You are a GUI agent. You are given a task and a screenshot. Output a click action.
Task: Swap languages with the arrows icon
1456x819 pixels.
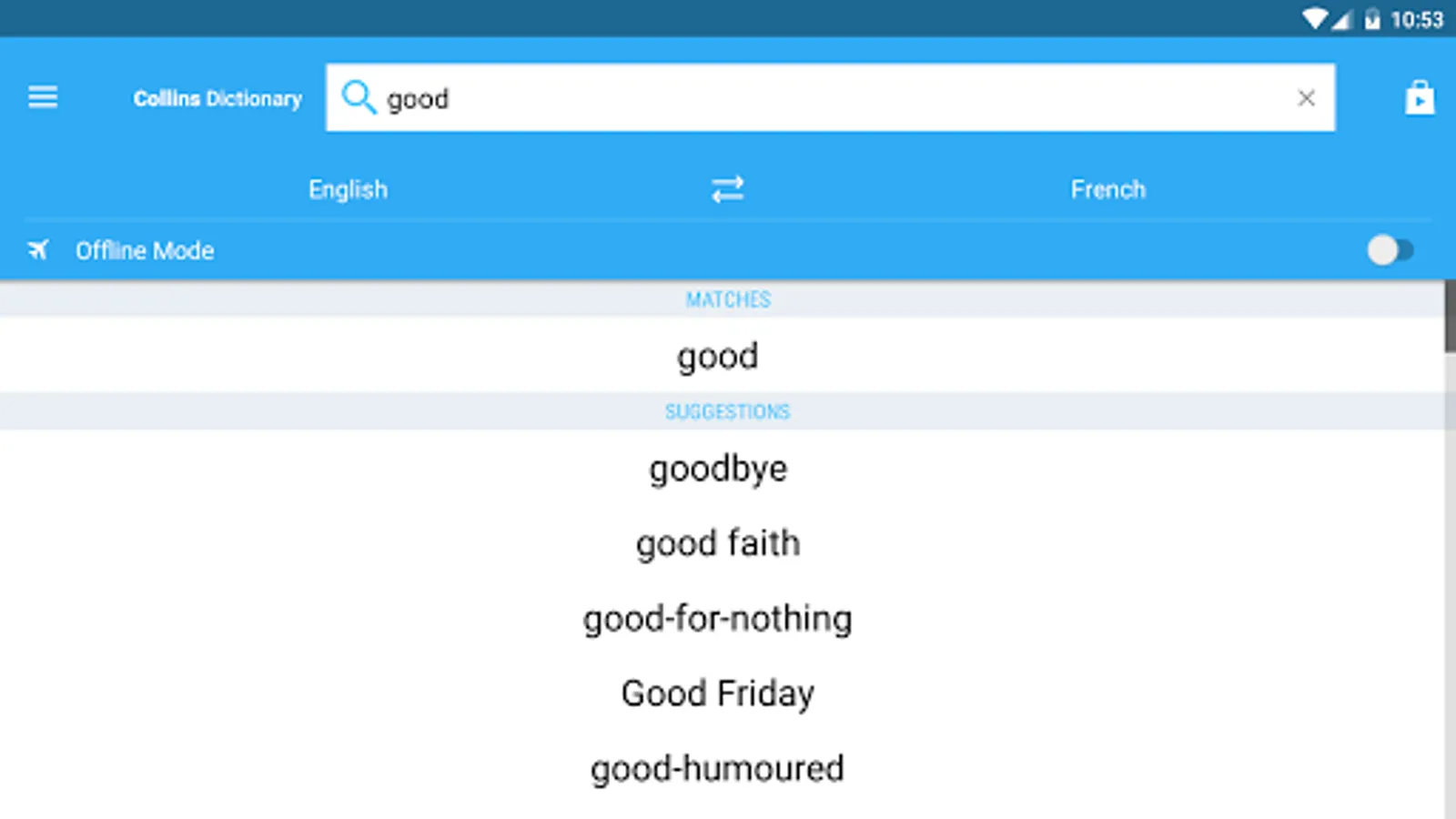[x=727, y=189]
